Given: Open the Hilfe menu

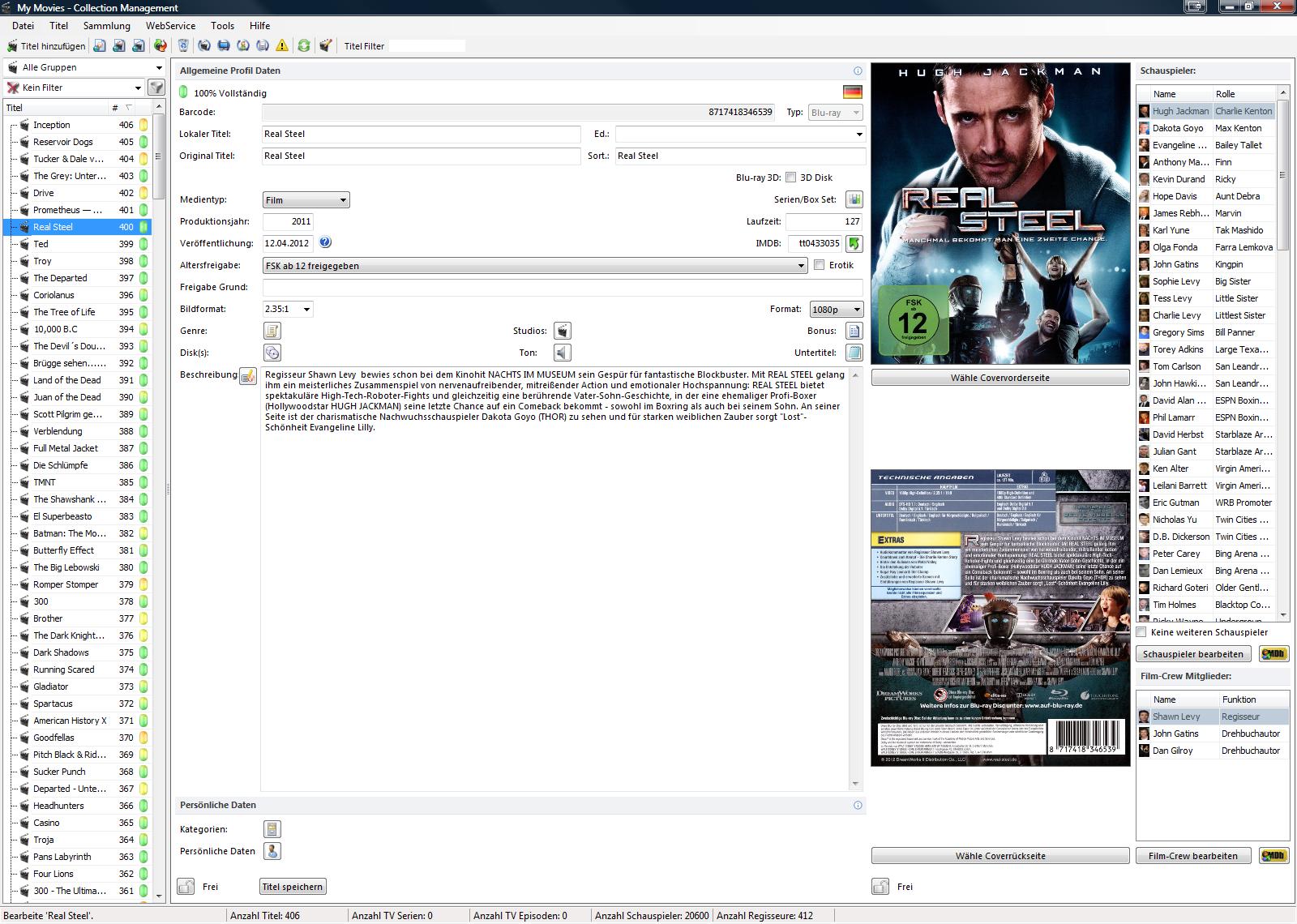Looking at the screenshot, I should point(260,26).
